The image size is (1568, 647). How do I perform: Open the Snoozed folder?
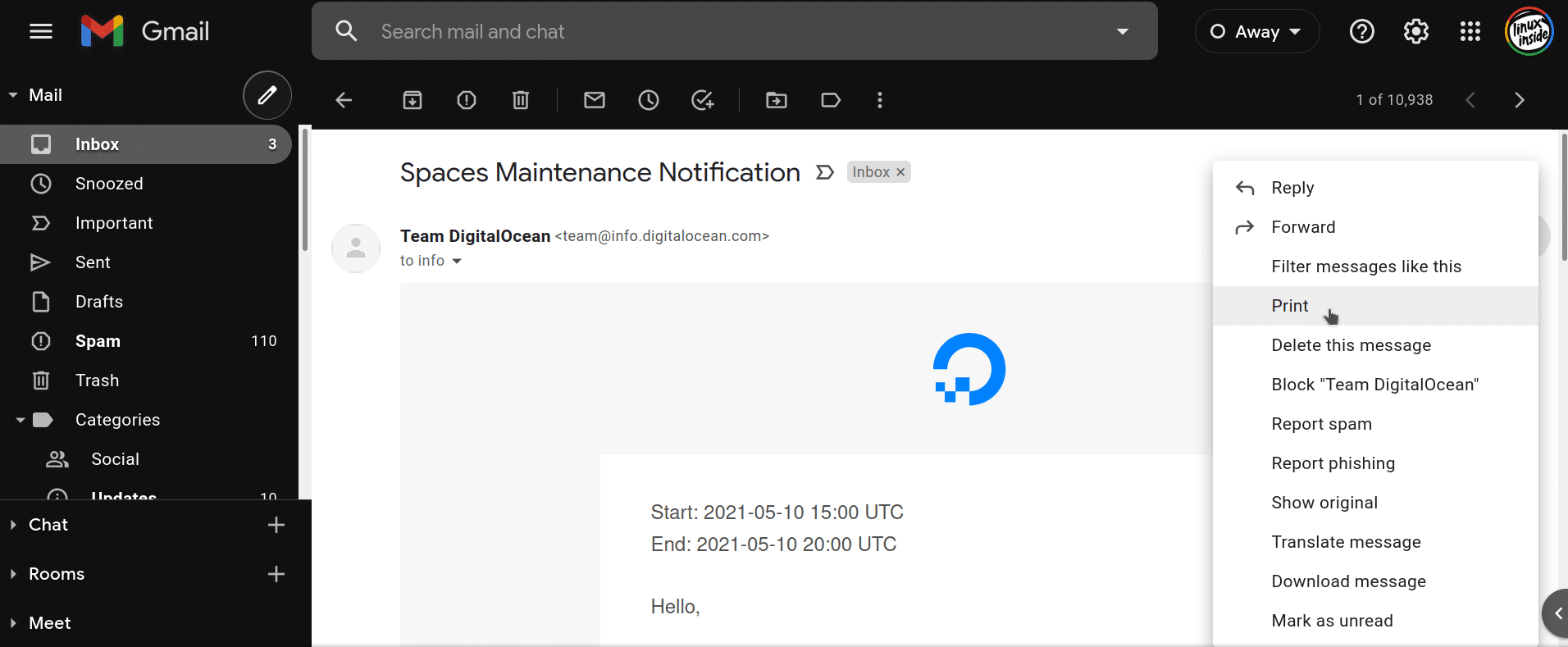coord(146,184)
